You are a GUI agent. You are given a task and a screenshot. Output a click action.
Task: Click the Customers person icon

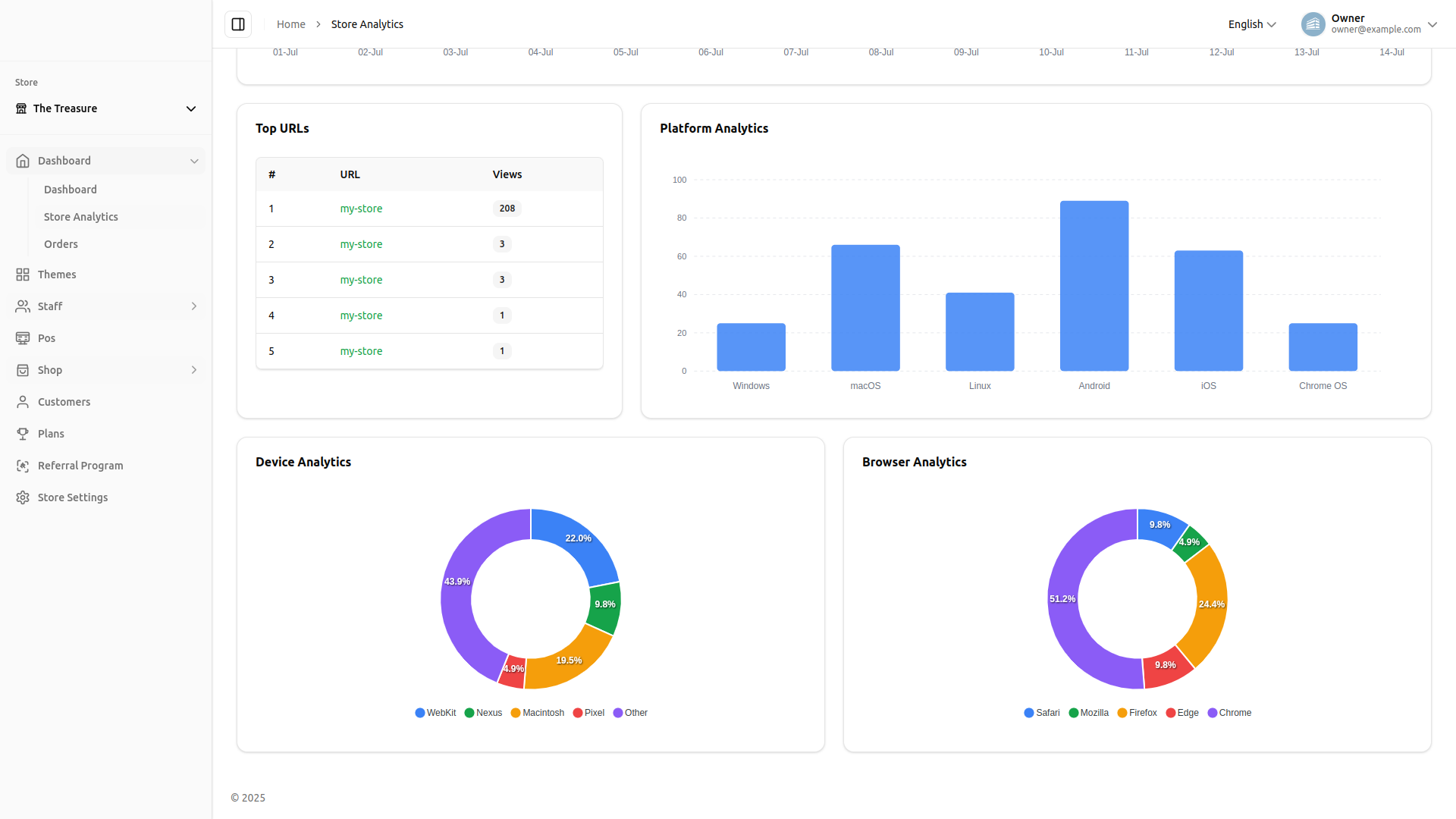pyautogui.click(x=23, y=402)
